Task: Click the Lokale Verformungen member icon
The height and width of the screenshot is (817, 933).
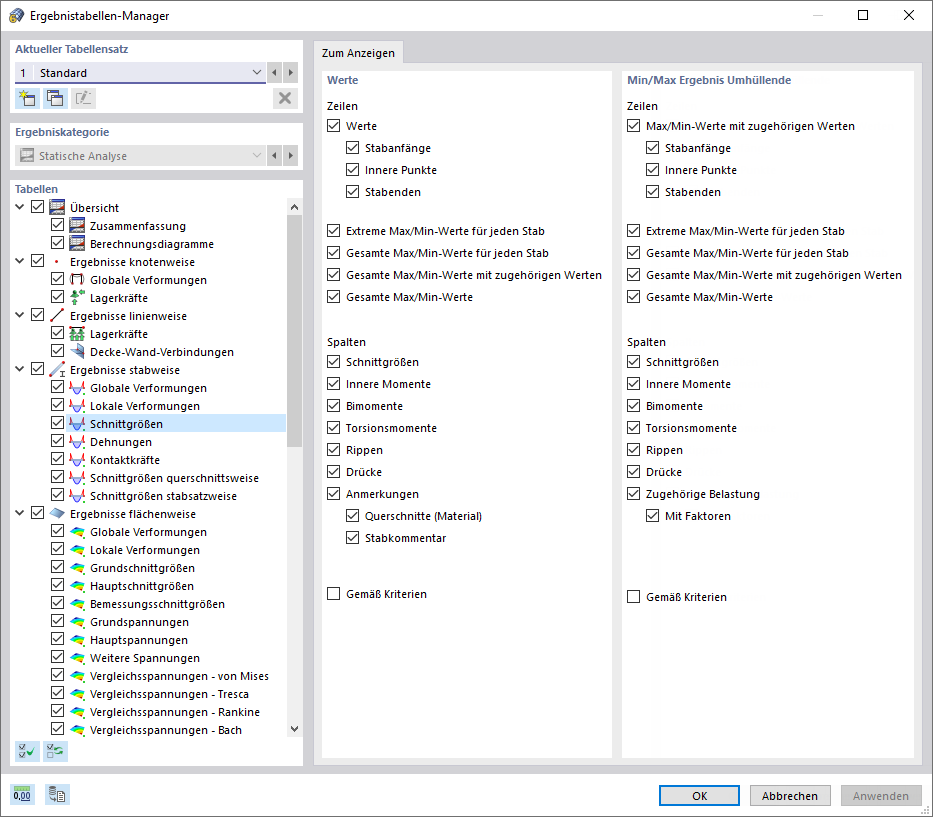Action: pos(77,406)
